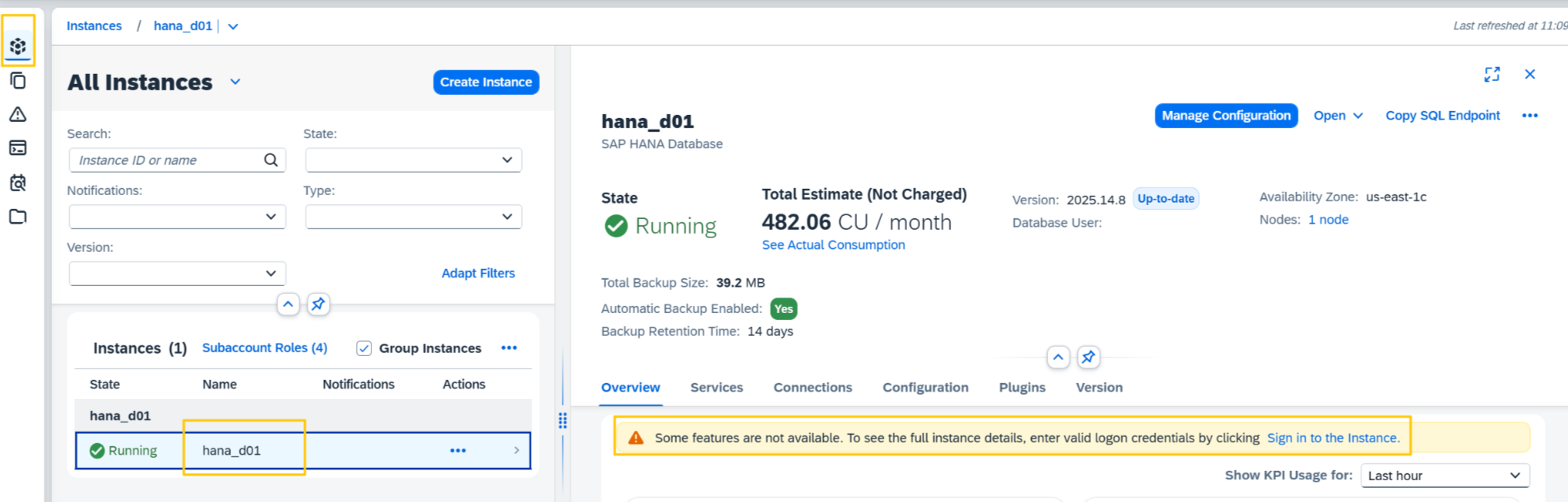Viewport: 1568px width, 502px height.
Task: Open the folder sidebar icon
Action: coord(18,217)
